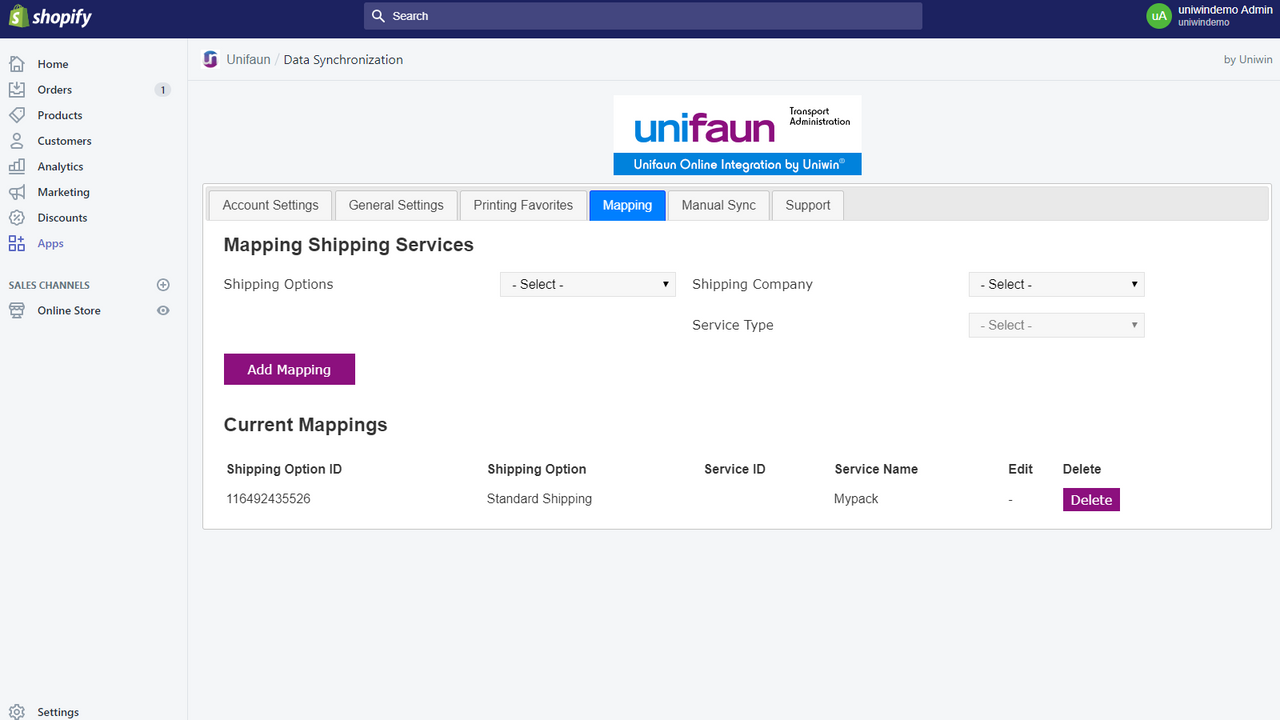This screenshot has height=720, width=1280.
Task: Delete the Standard Shipping mapping
Action: click(x=1091, y=499)
